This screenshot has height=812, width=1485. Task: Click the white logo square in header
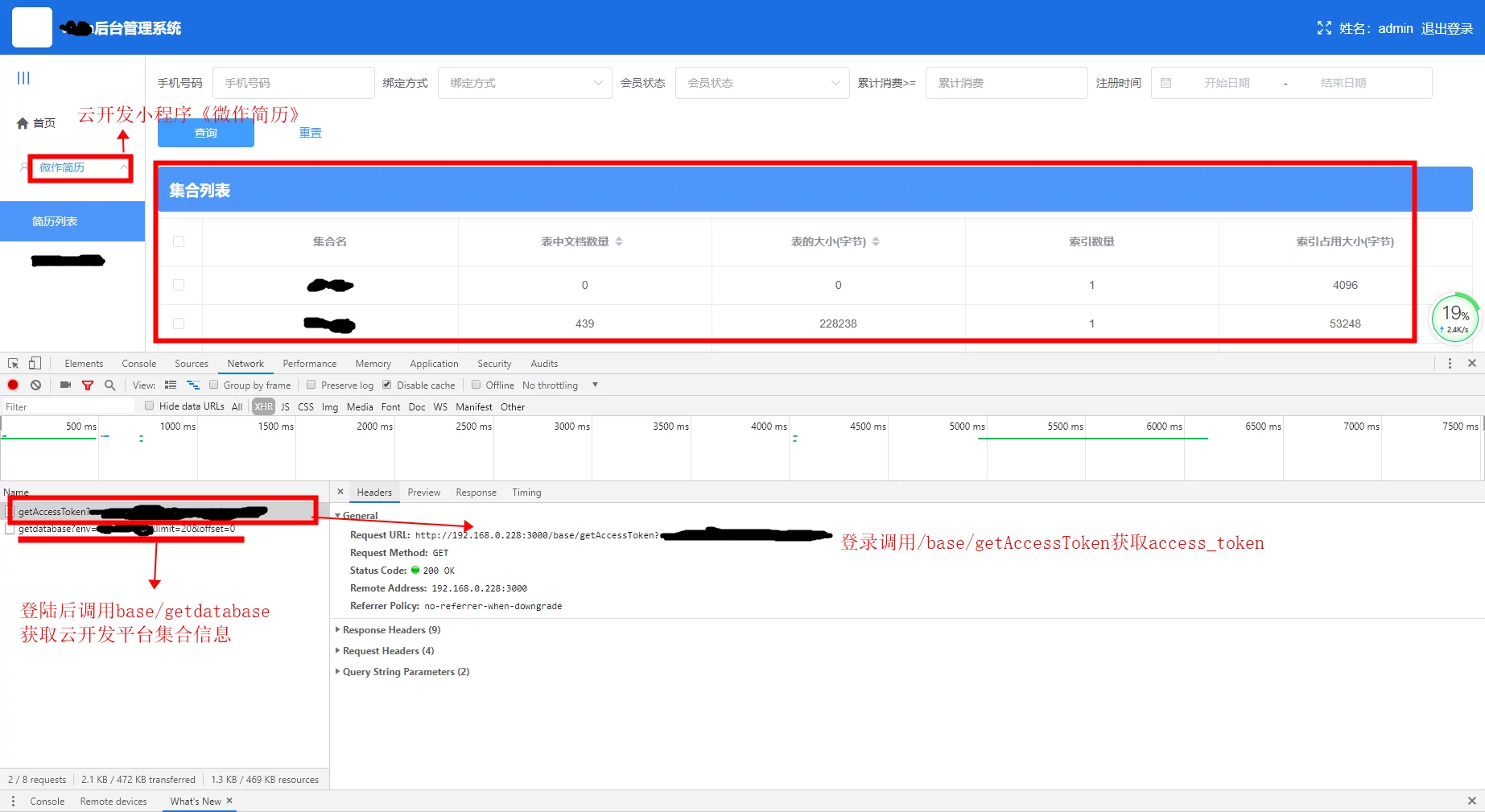click(32, 27)
